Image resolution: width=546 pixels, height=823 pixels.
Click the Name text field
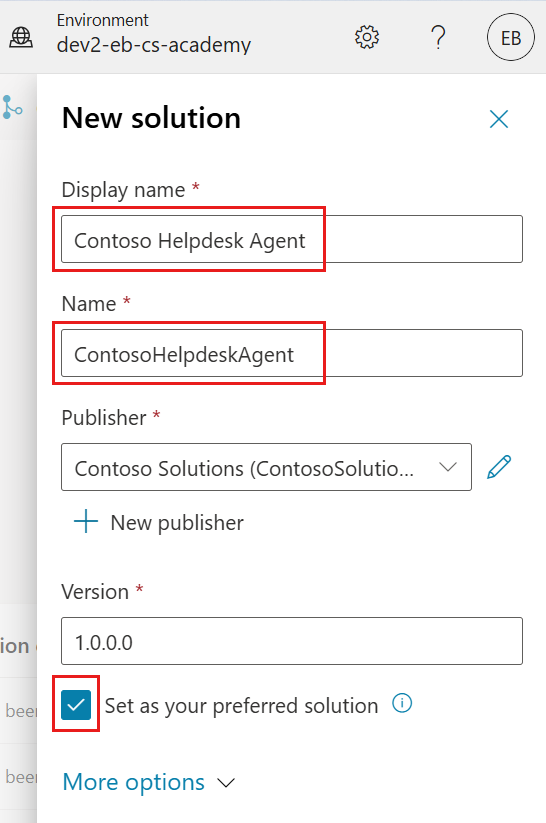292,353
